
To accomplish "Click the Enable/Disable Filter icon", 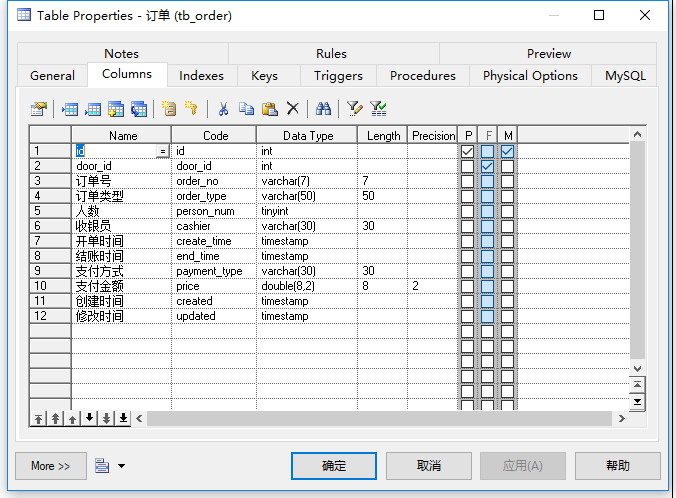I will (378, 109).
